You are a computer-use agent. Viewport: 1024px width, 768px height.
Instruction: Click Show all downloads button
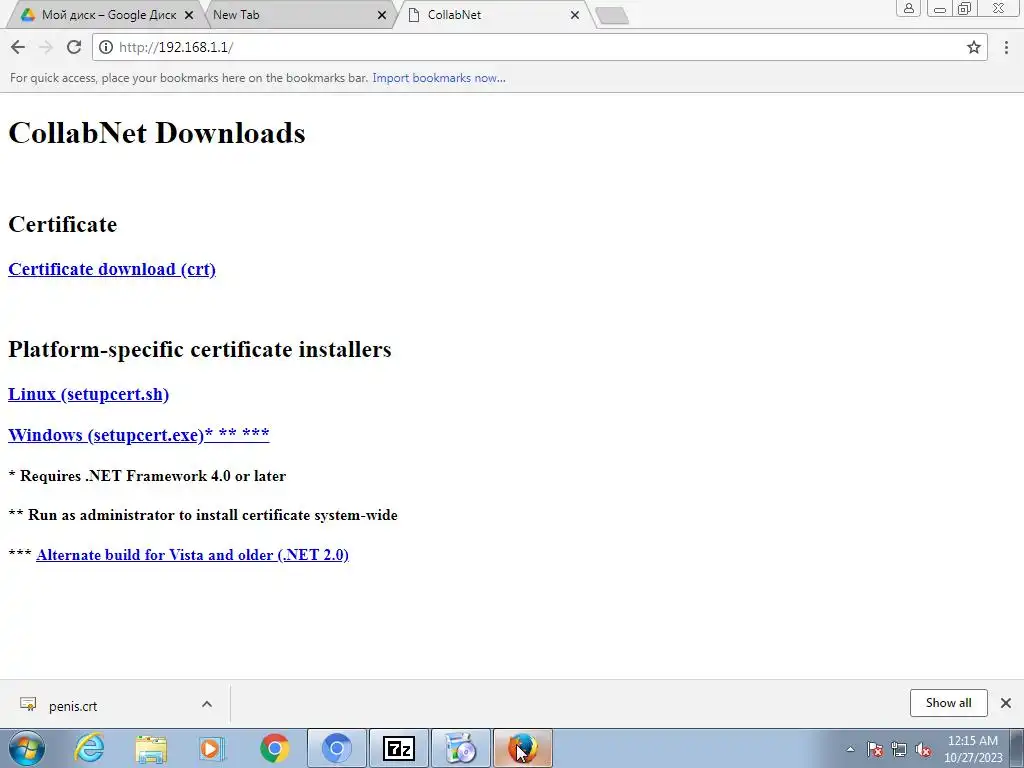coord(948,703)
